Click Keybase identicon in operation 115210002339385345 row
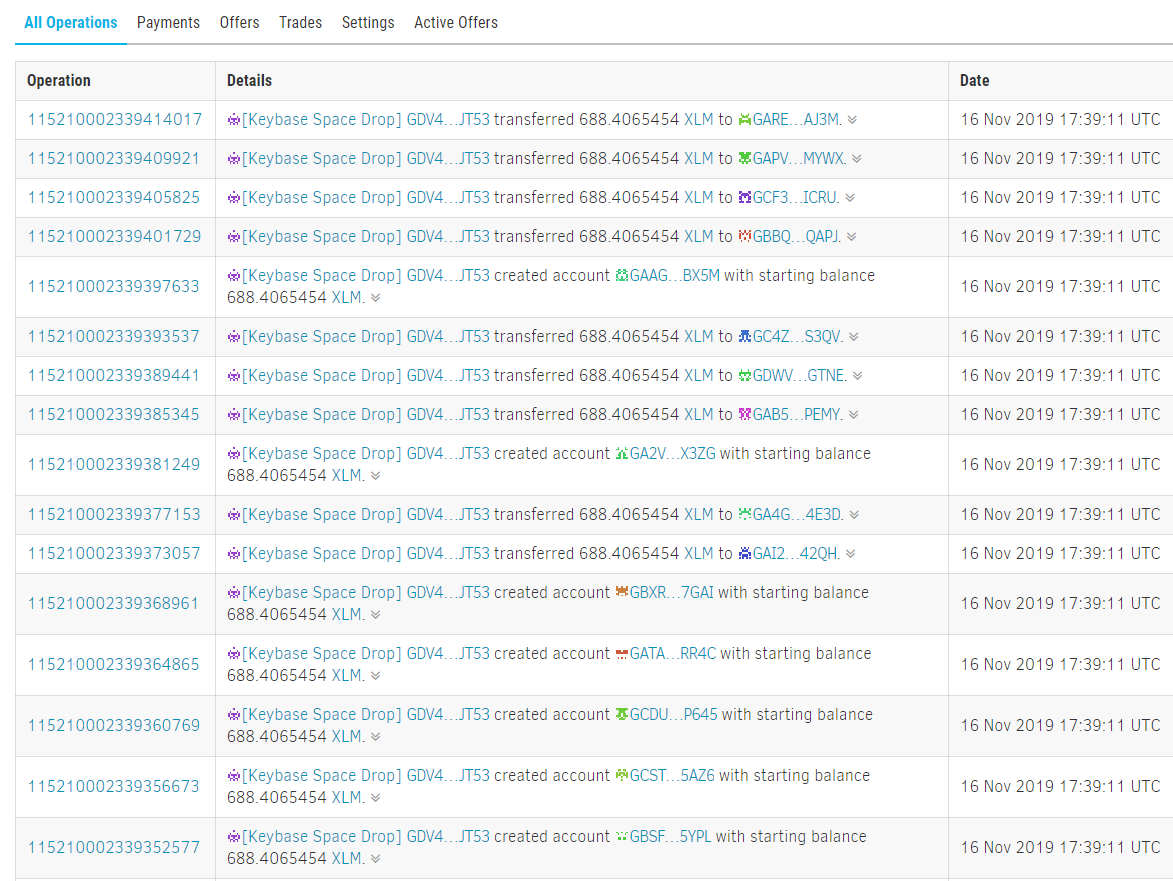1173x881 pixels. tap(233, 414)
